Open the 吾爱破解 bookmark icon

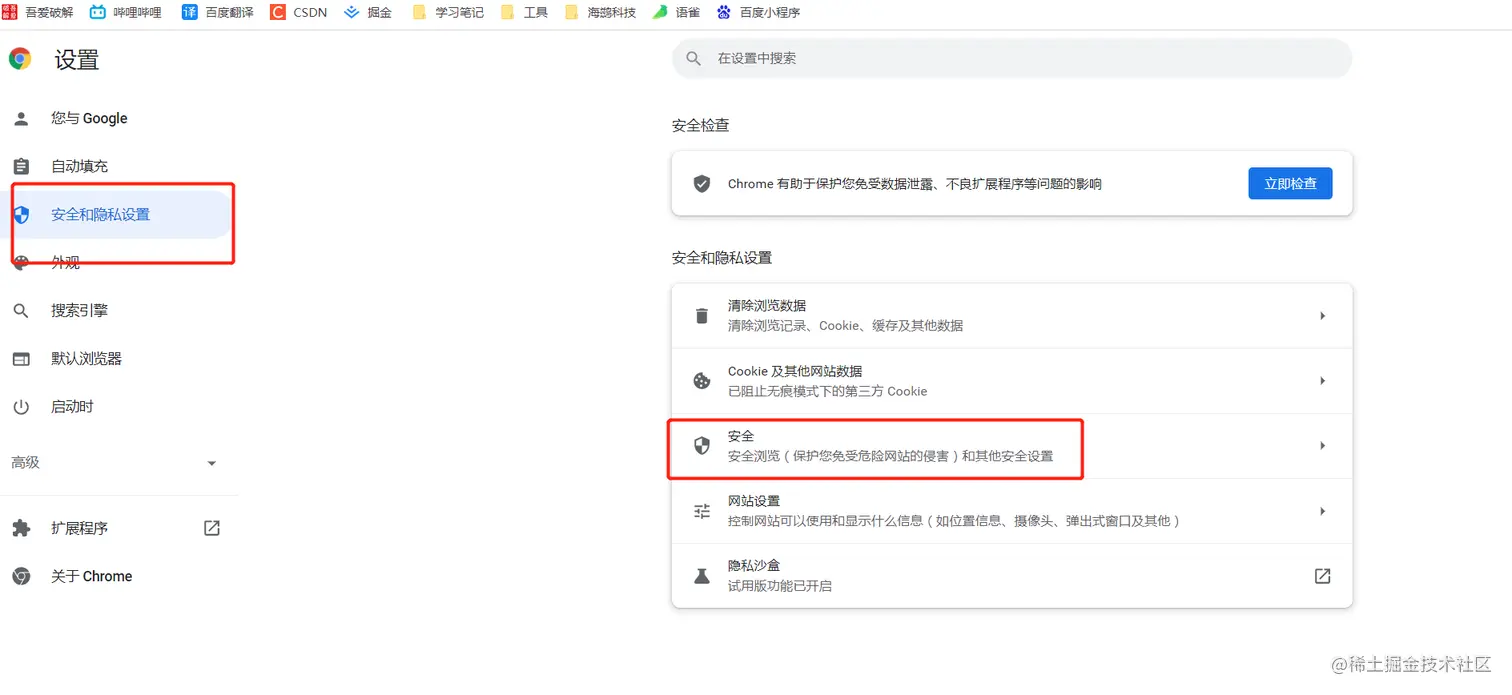coord(9,12)
